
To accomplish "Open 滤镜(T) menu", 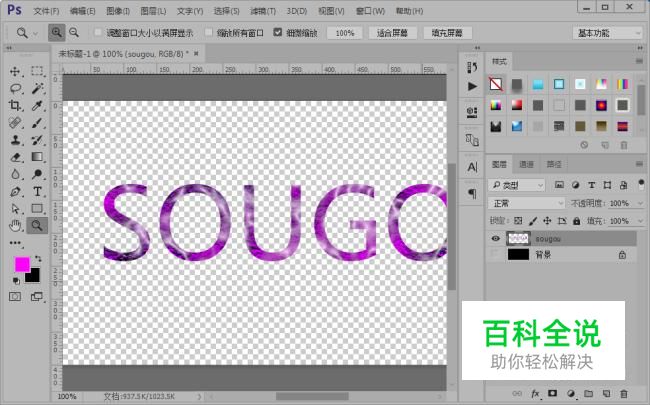I will (x=263, y=11).
